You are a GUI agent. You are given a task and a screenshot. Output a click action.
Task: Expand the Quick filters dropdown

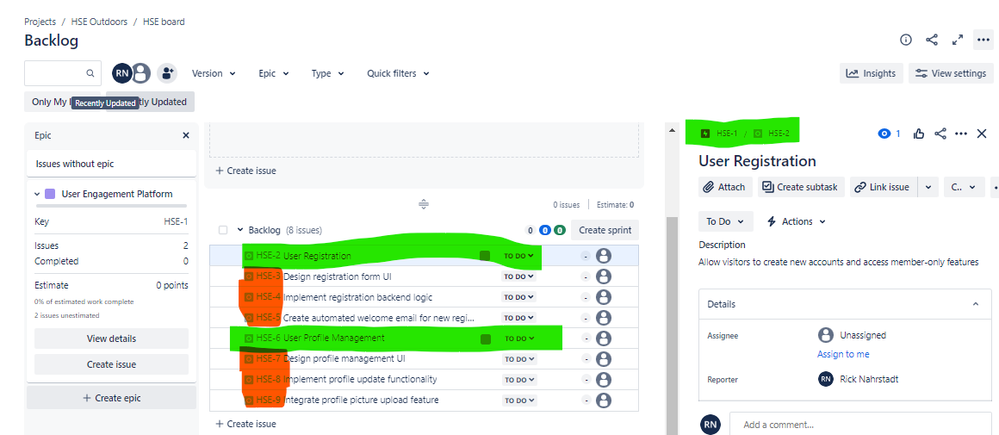[x=398, y=73]
